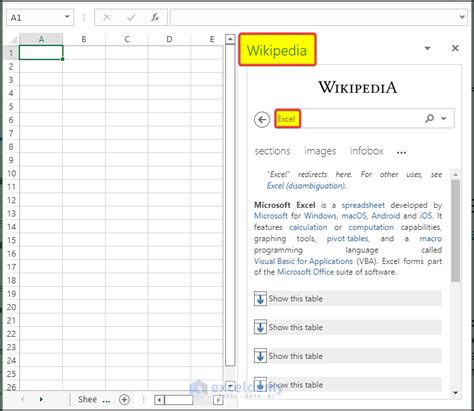Click the first Show this table label
Viewport: 474px width, 411px height.
click(x=296, y=299)
